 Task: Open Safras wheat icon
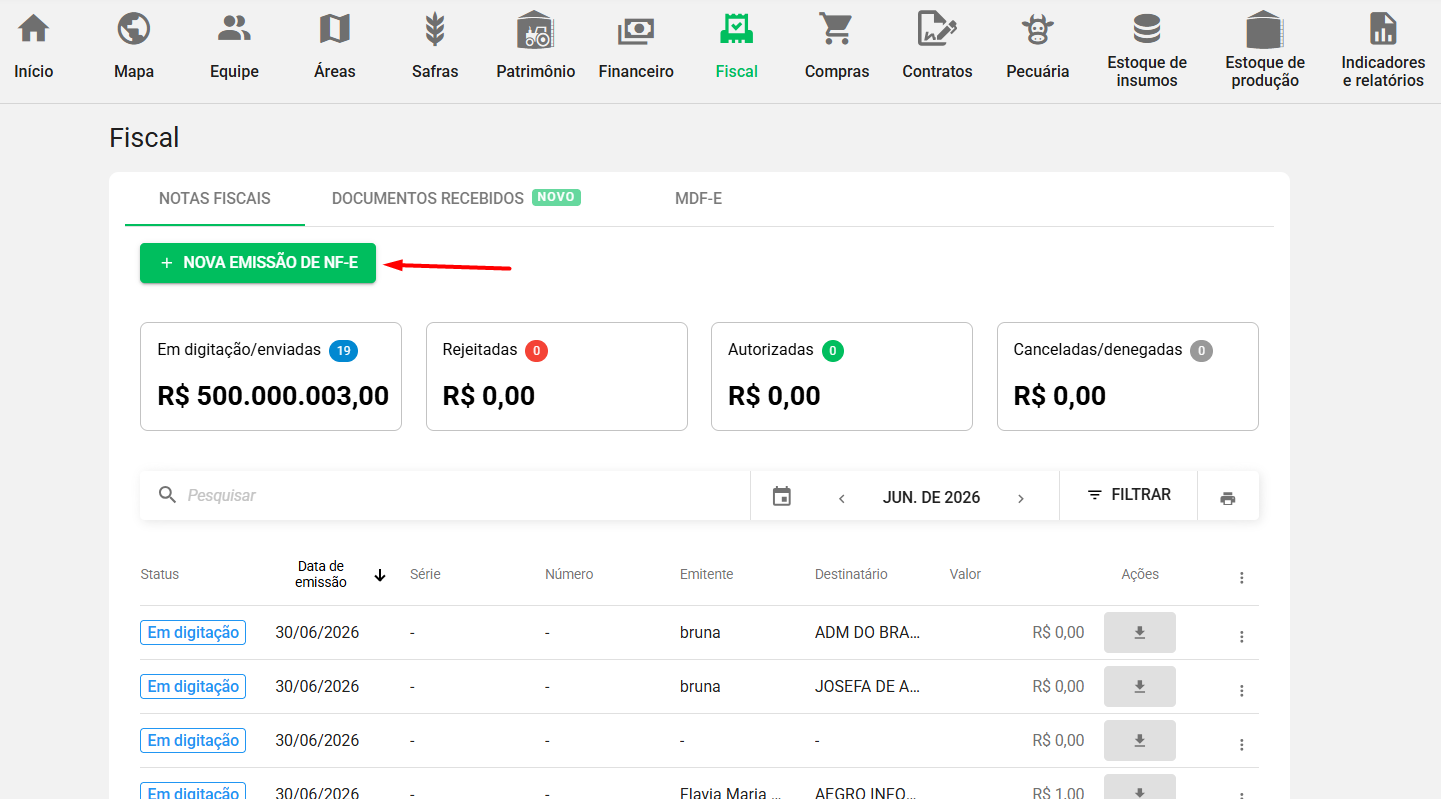[x=435, y=29]
